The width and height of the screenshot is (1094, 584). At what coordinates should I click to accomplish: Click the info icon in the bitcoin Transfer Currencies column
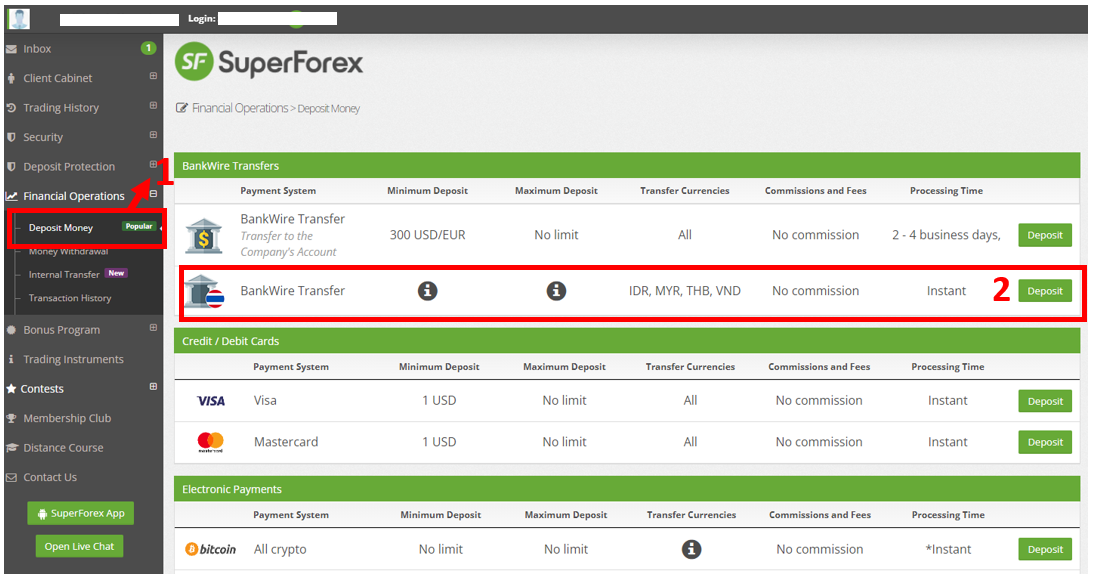point(691,549)
